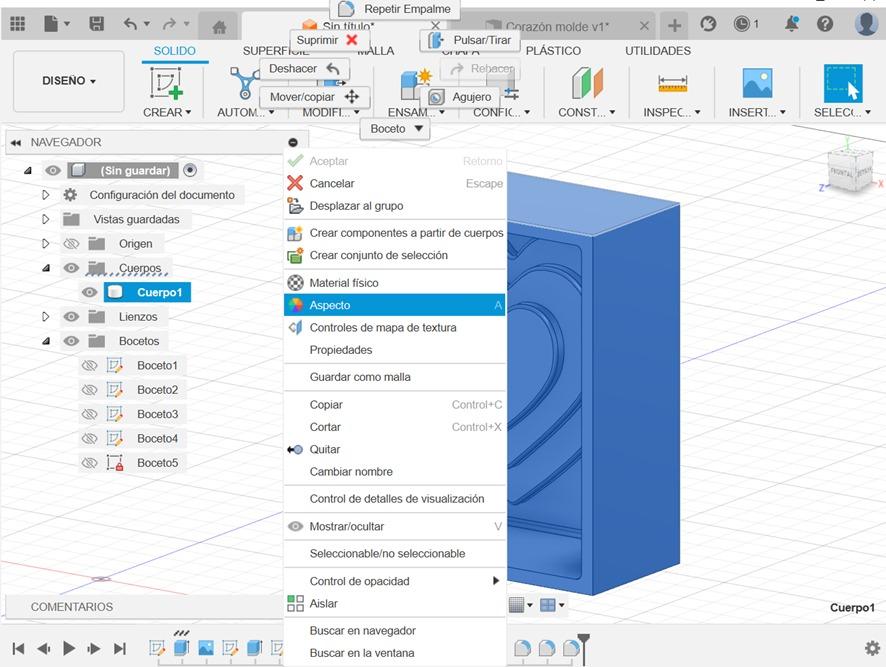
Task: Collapse the Cuerpos folder
Action: [46, 268]
